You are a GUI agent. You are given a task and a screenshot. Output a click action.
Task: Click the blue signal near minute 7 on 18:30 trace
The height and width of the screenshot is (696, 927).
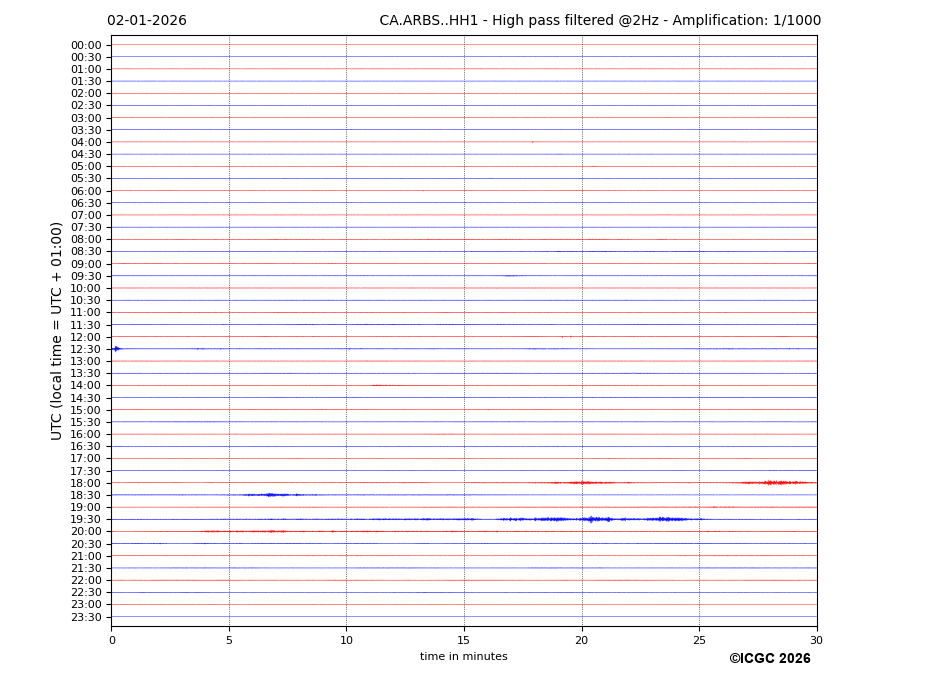point(268,495)
